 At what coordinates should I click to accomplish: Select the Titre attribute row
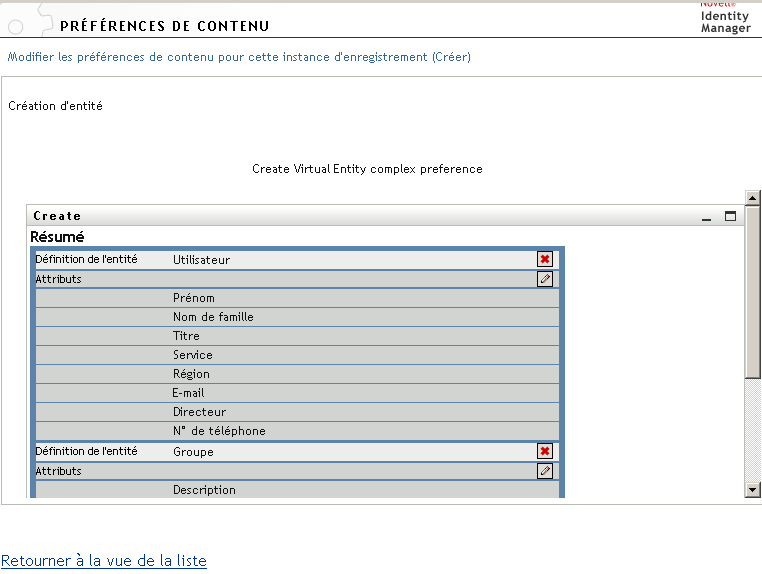click(297, 336)
